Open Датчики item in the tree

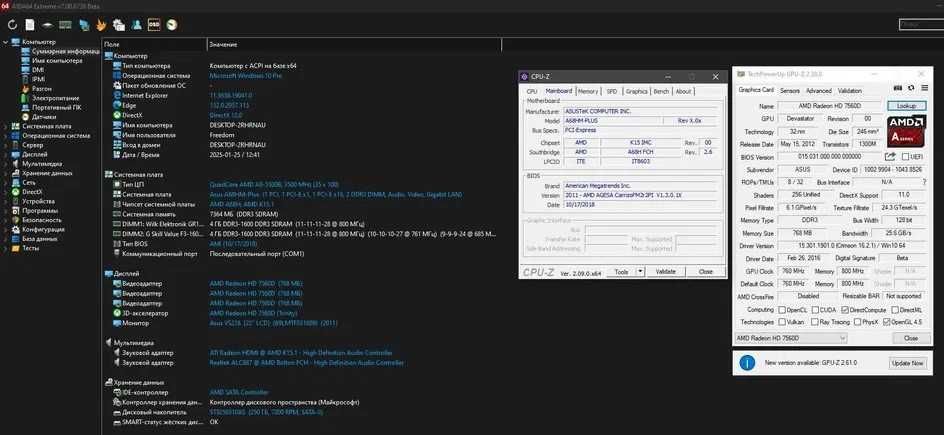(44, 117)
